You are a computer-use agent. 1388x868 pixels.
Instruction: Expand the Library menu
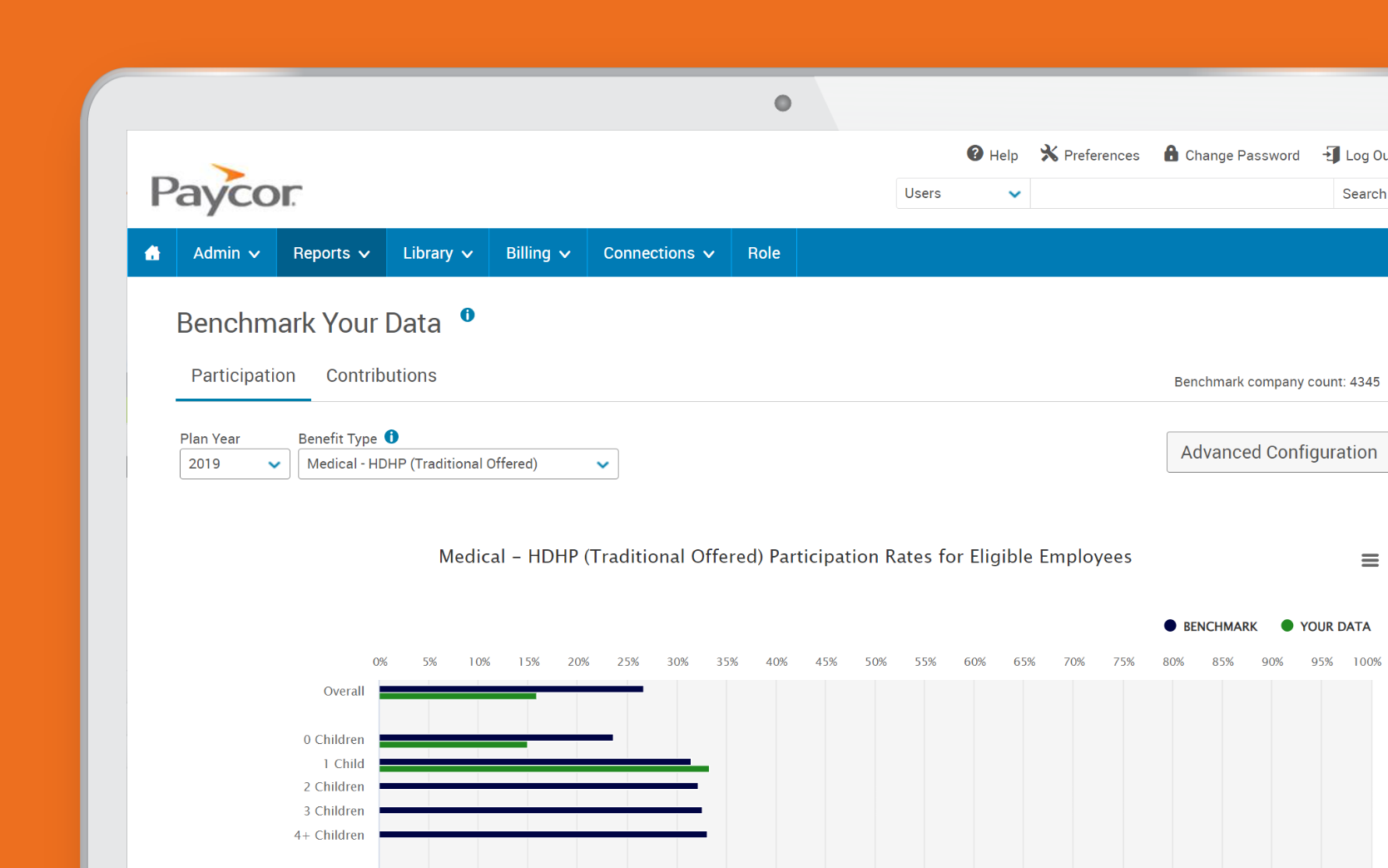[x=438, y=253]
